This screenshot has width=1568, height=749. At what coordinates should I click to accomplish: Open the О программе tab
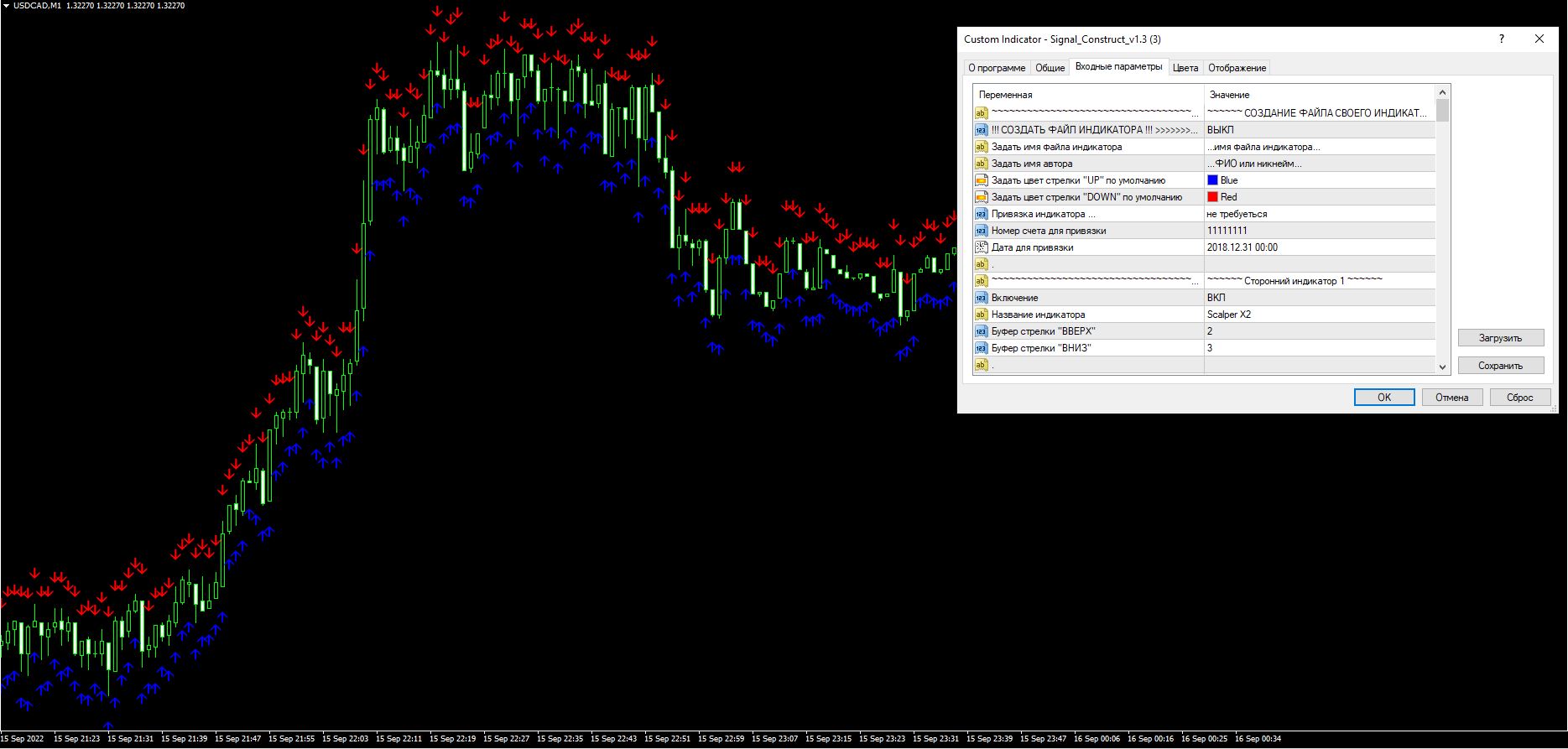click(997, 68)
